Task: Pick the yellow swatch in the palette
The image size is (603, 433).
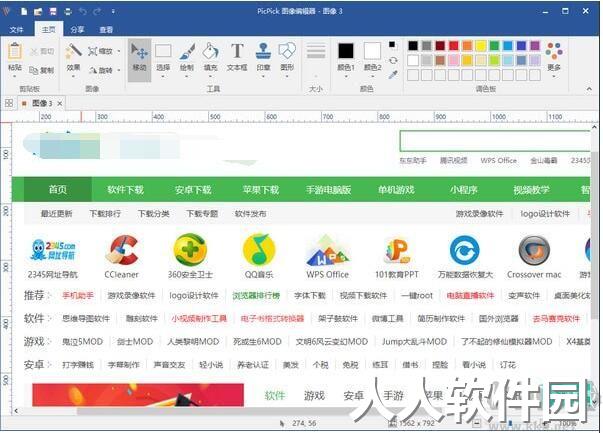Action: (x=481, y=46)
